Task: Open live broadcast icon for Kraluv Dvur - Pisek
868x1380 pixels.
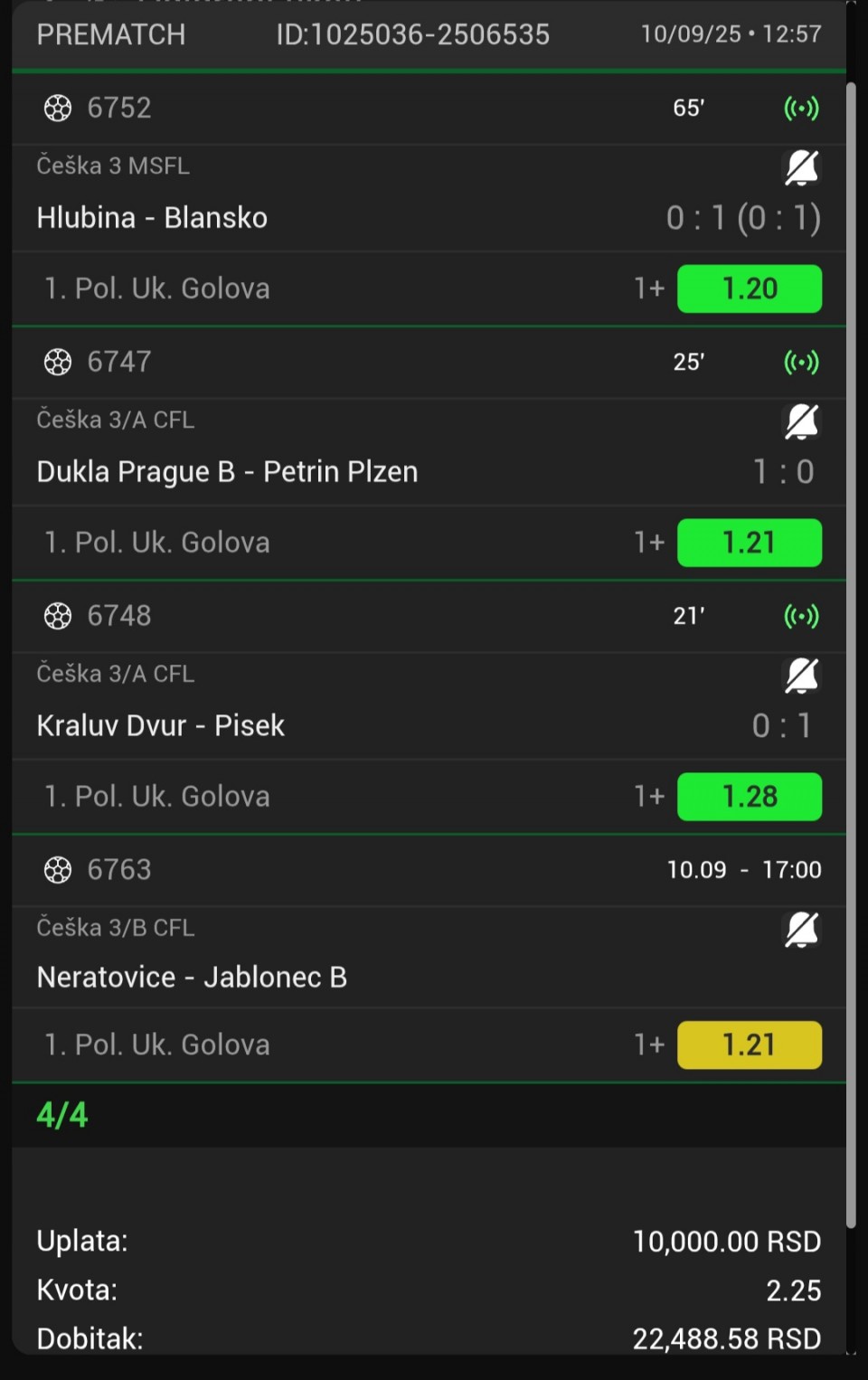Action: 801,617
